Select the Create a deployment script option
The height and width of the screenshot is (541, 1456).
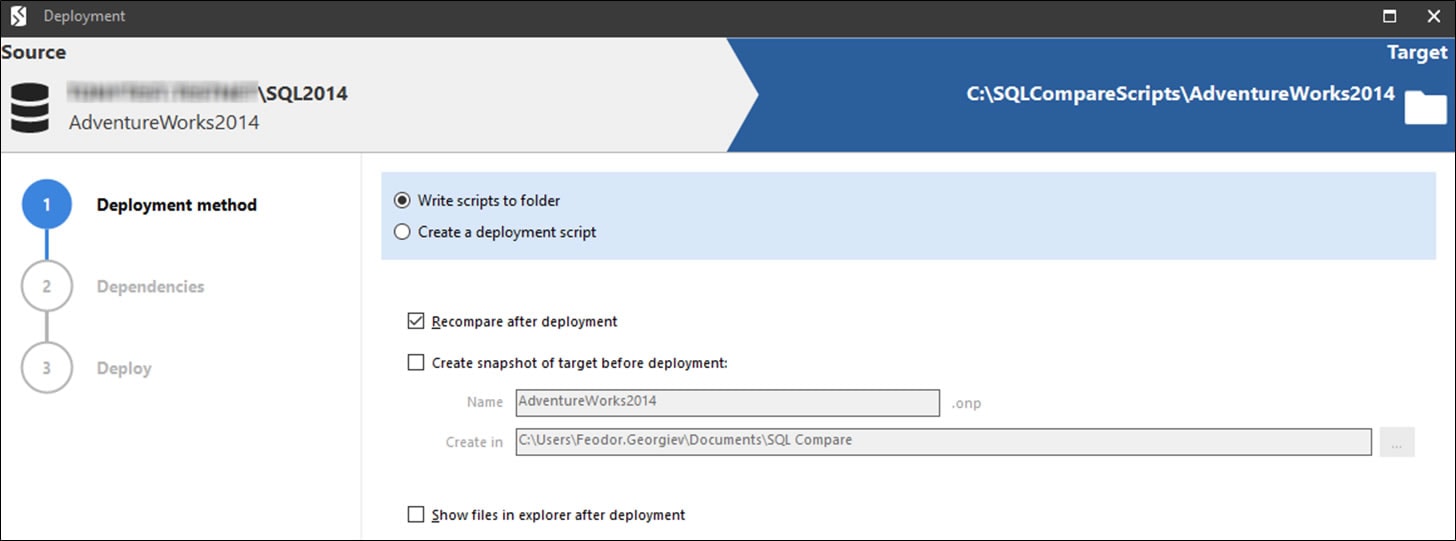(x=402, y=232)
